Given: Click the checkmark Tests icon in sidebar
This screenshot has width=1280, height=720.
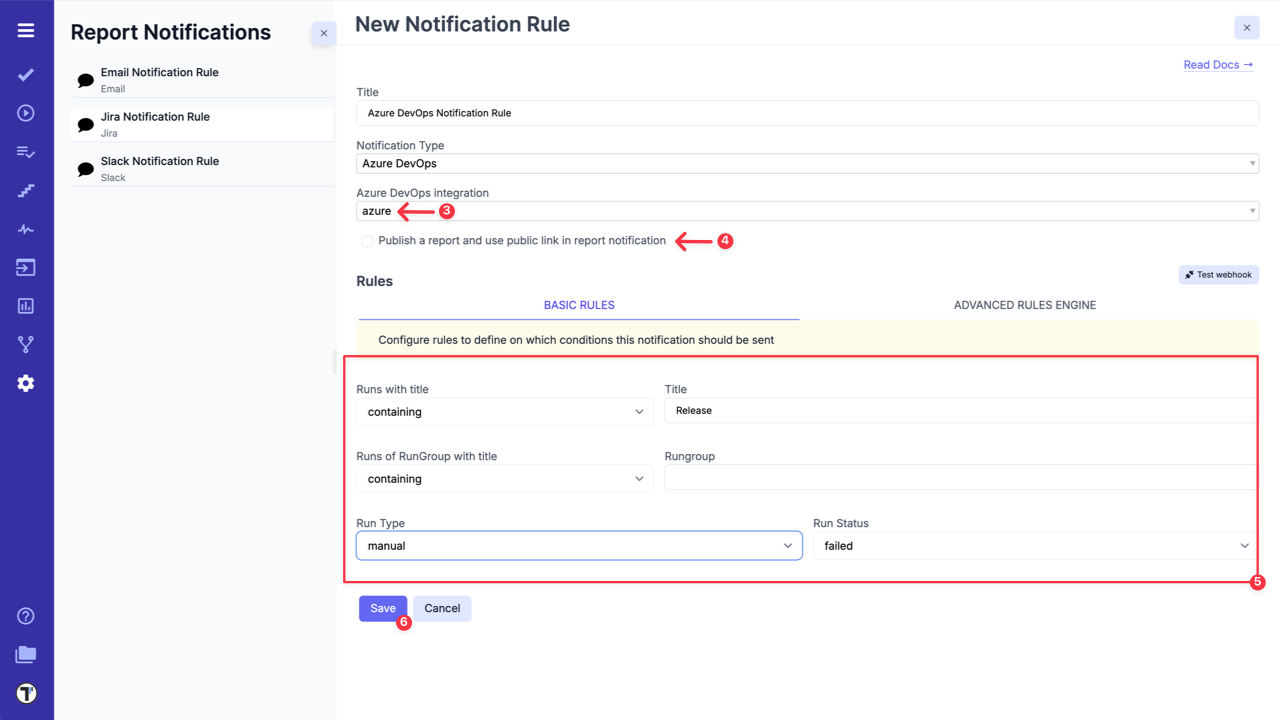Looking at the screenshot, I should click(26, 75).
